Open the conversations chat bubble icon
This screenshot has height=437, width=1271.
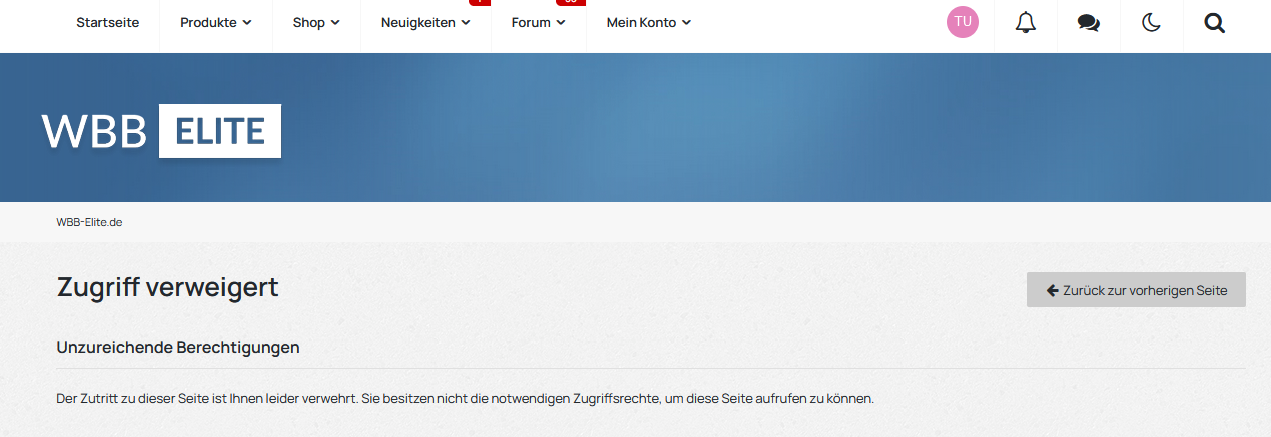coord(1088,22)
